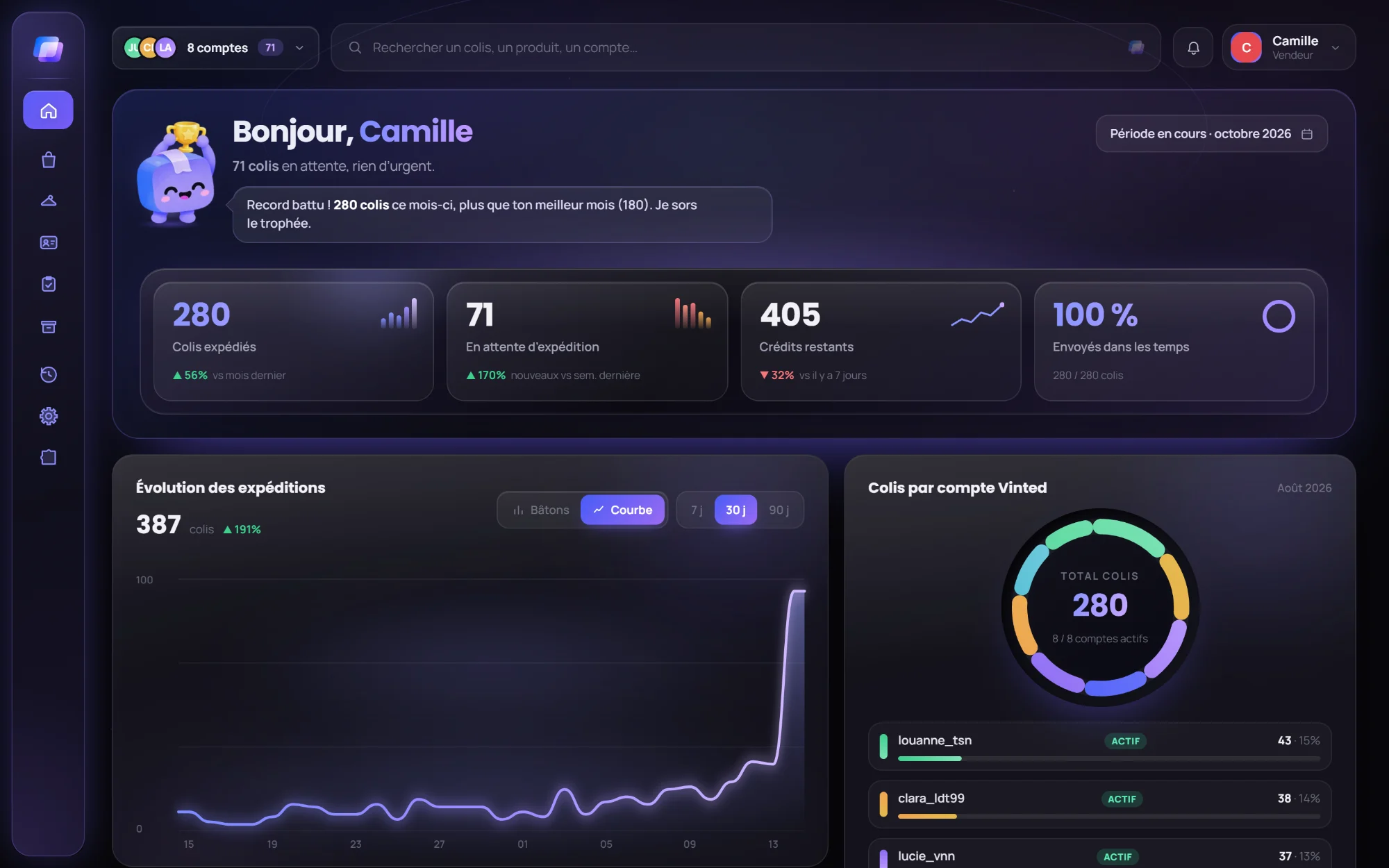Expand the 8 comptes account selector
Image resolution: width=1389 pixels, height=868 pixels.
215,48
